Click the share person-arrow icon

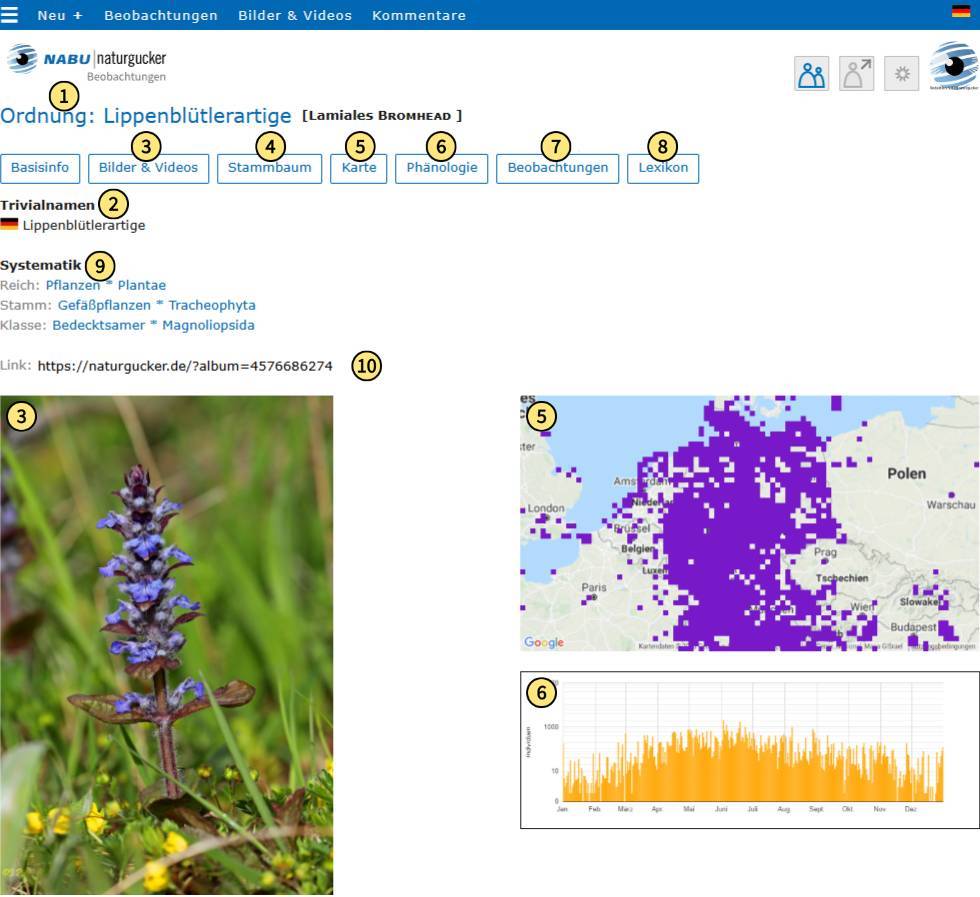coord(856,74)
